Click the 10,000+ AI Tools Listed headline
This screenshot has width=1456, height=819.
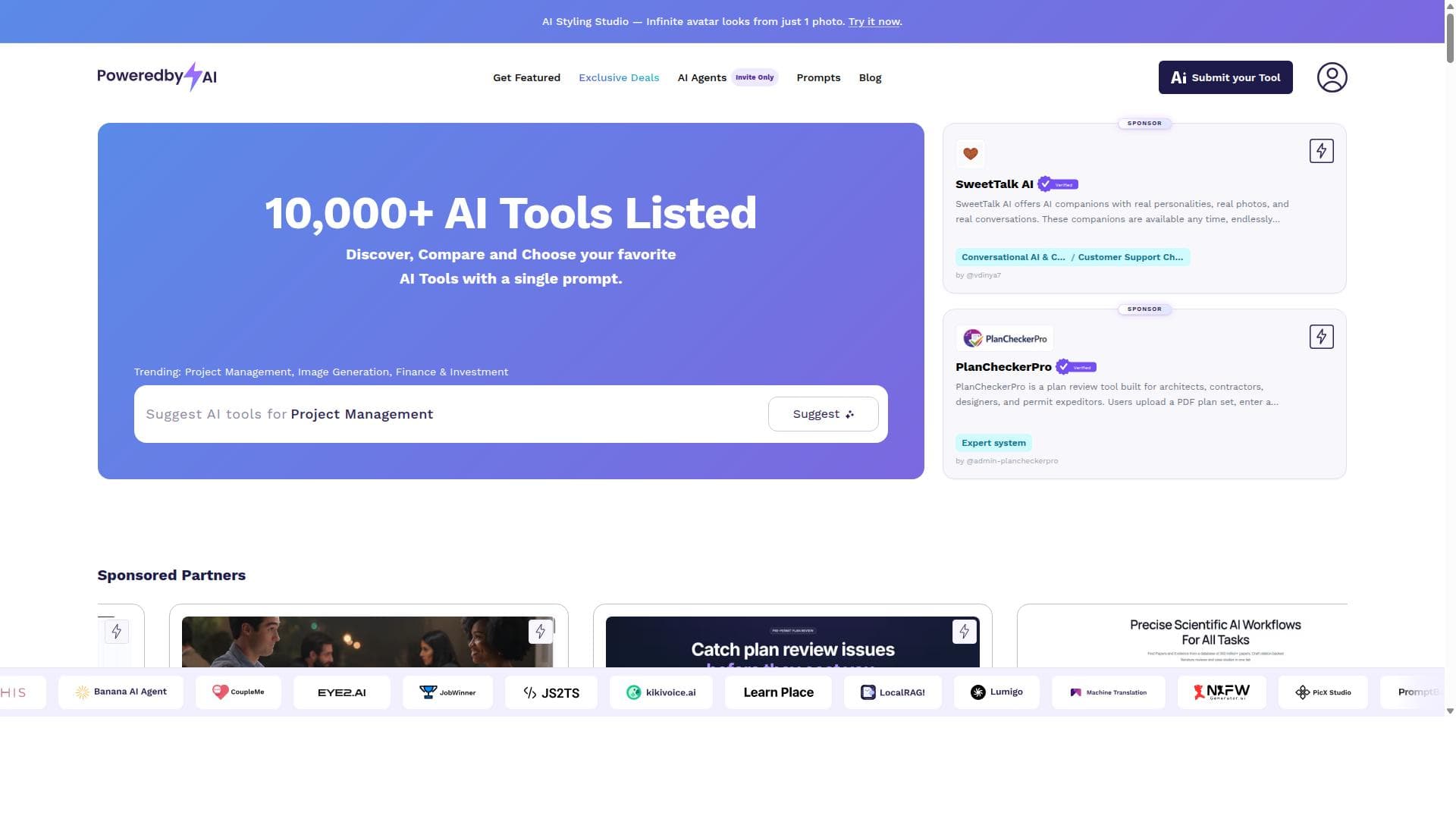510,213
